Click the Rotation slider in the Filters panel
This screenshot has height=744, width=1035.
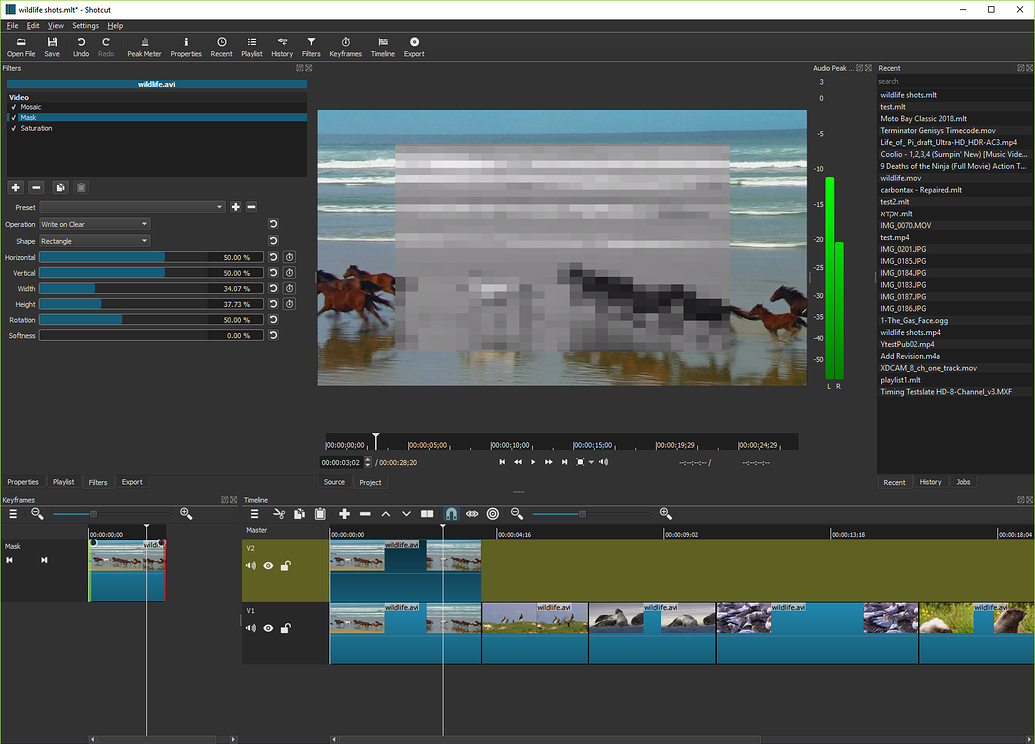click(x=151, y=320)
